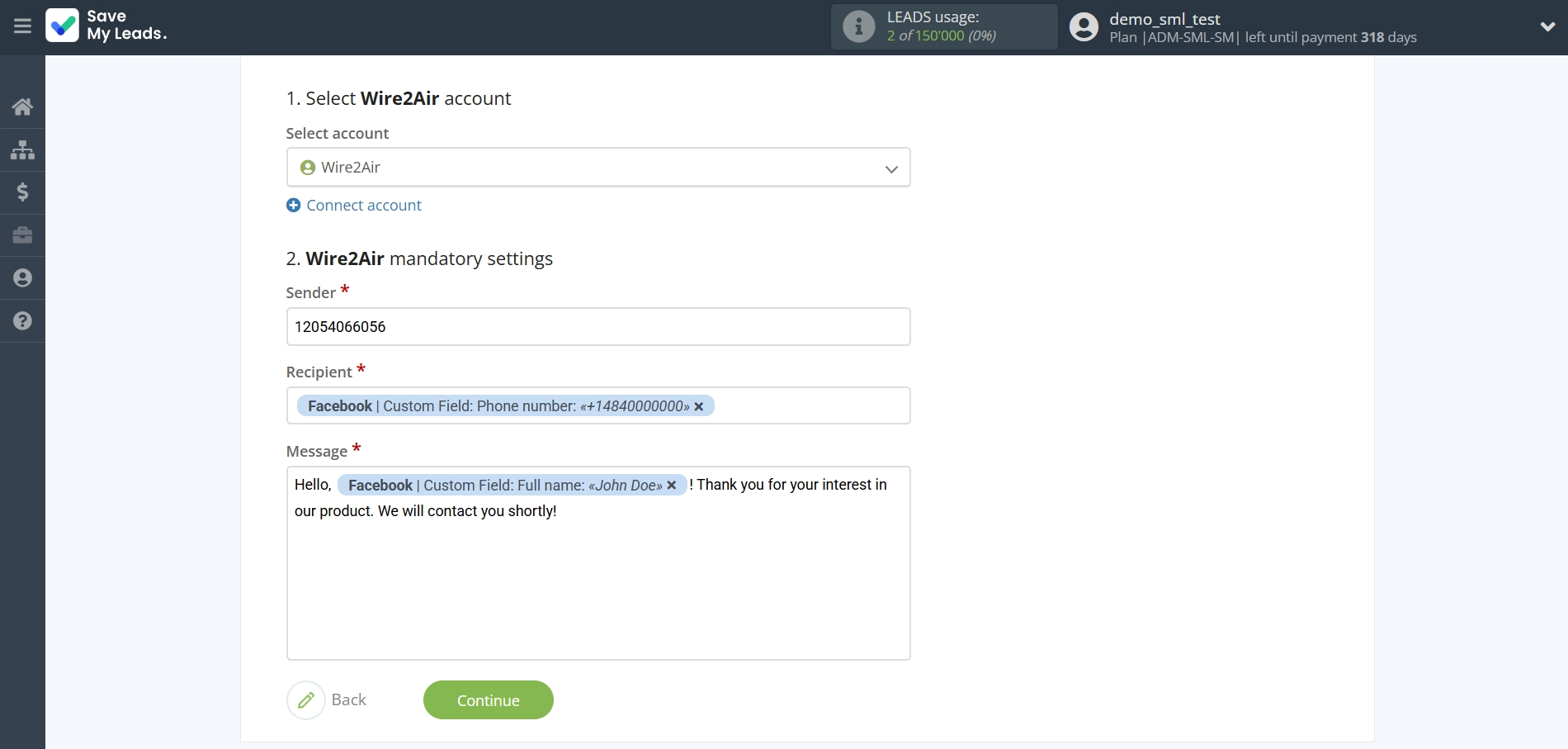The width and height of the screenshot is (1568, 749).
Task: Click the info icon beside LEADS usage
Action: coord(858,26)
